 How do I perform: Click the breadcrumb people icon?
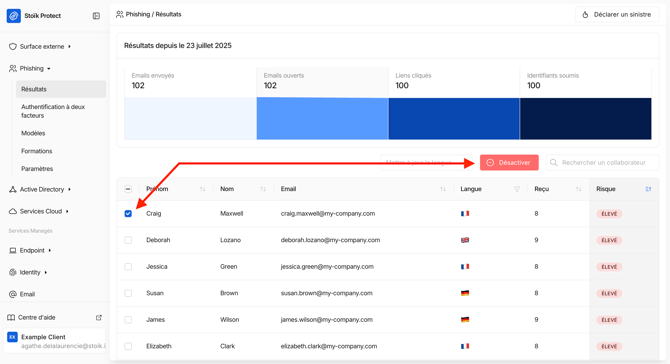pos(120,15)
